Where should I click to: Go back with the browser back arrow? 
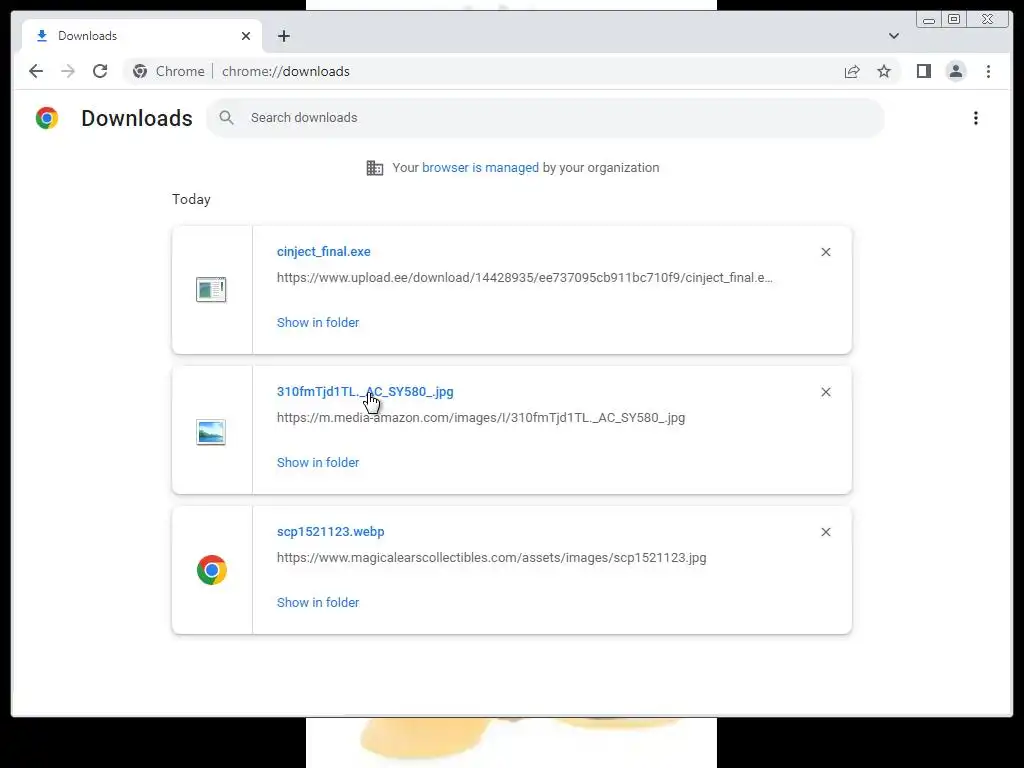tap(36, 71)
